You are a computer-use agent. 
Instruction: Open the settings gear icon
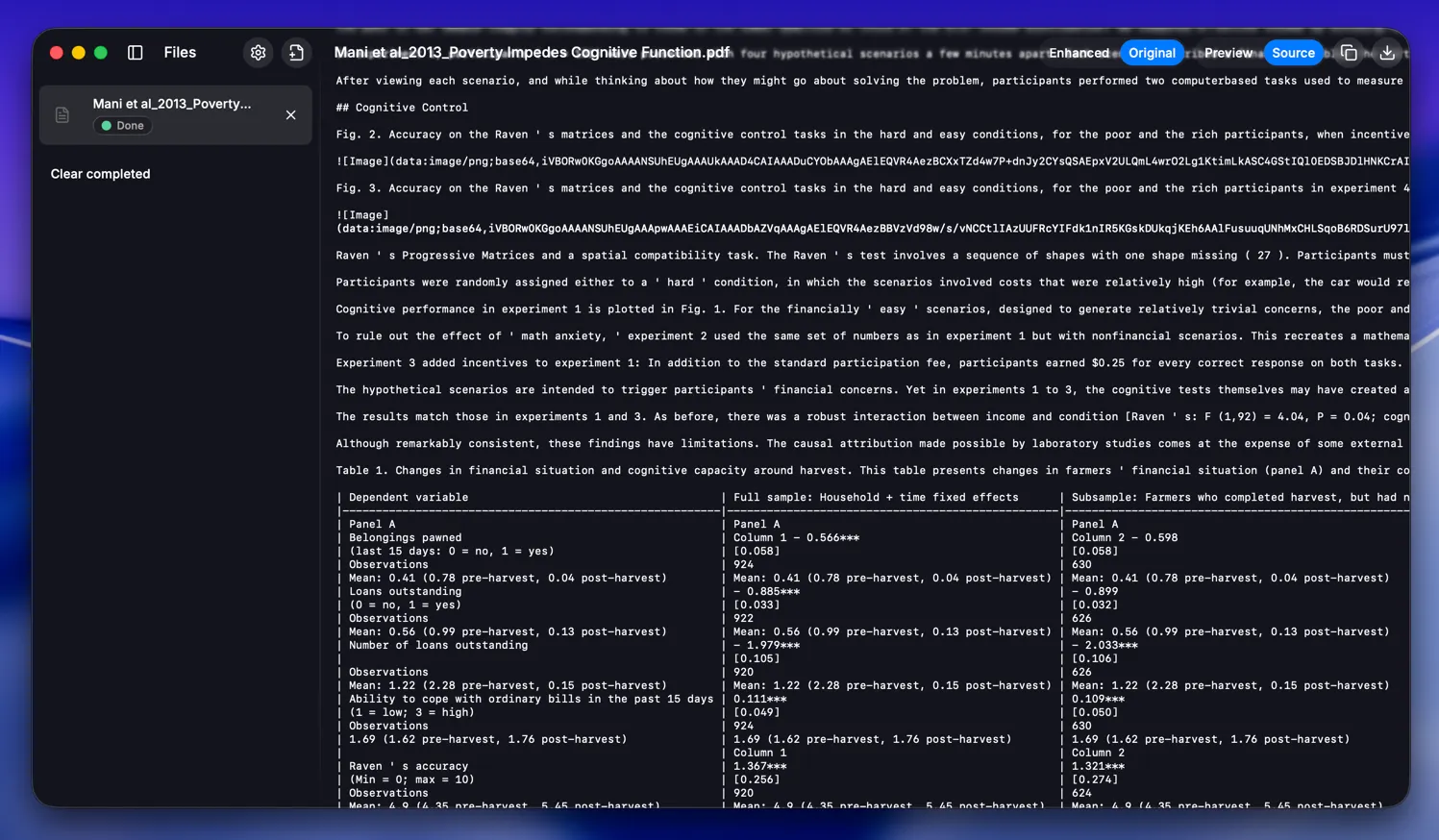[x=258, y=53]
